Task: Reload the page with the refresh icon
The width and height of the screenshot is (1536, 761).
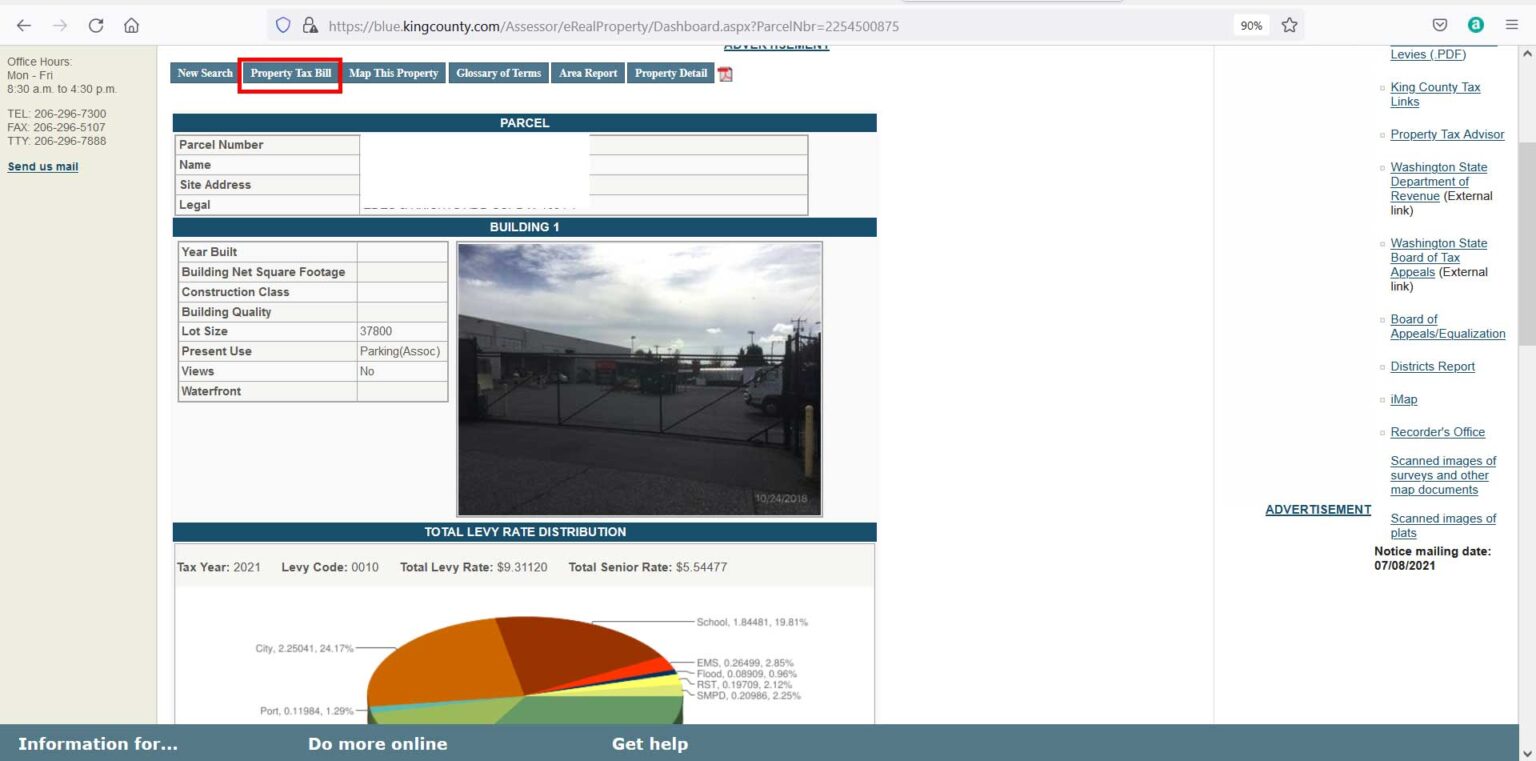Action: 96,26
